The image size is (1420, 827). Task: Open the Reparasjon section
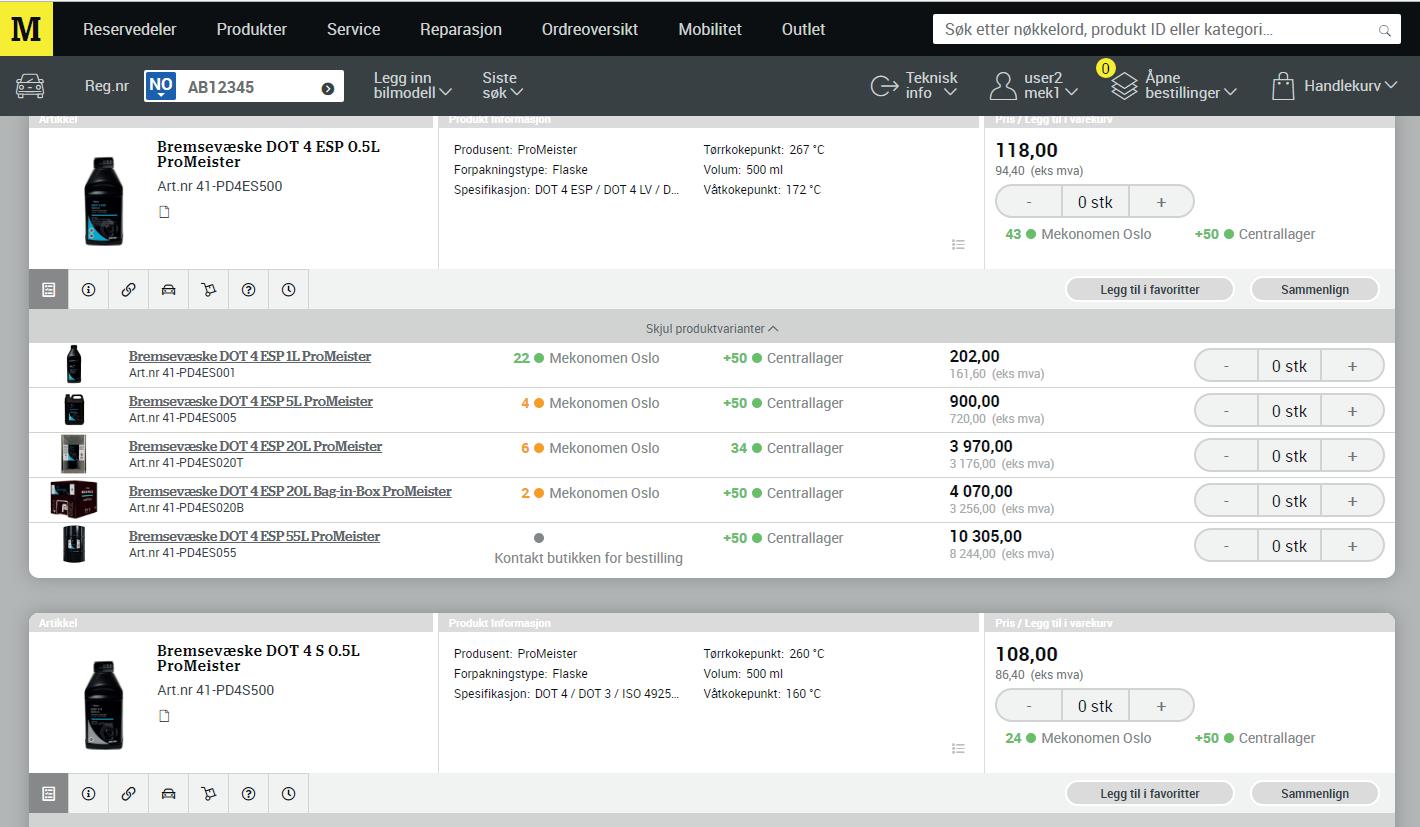click(461, 29)
